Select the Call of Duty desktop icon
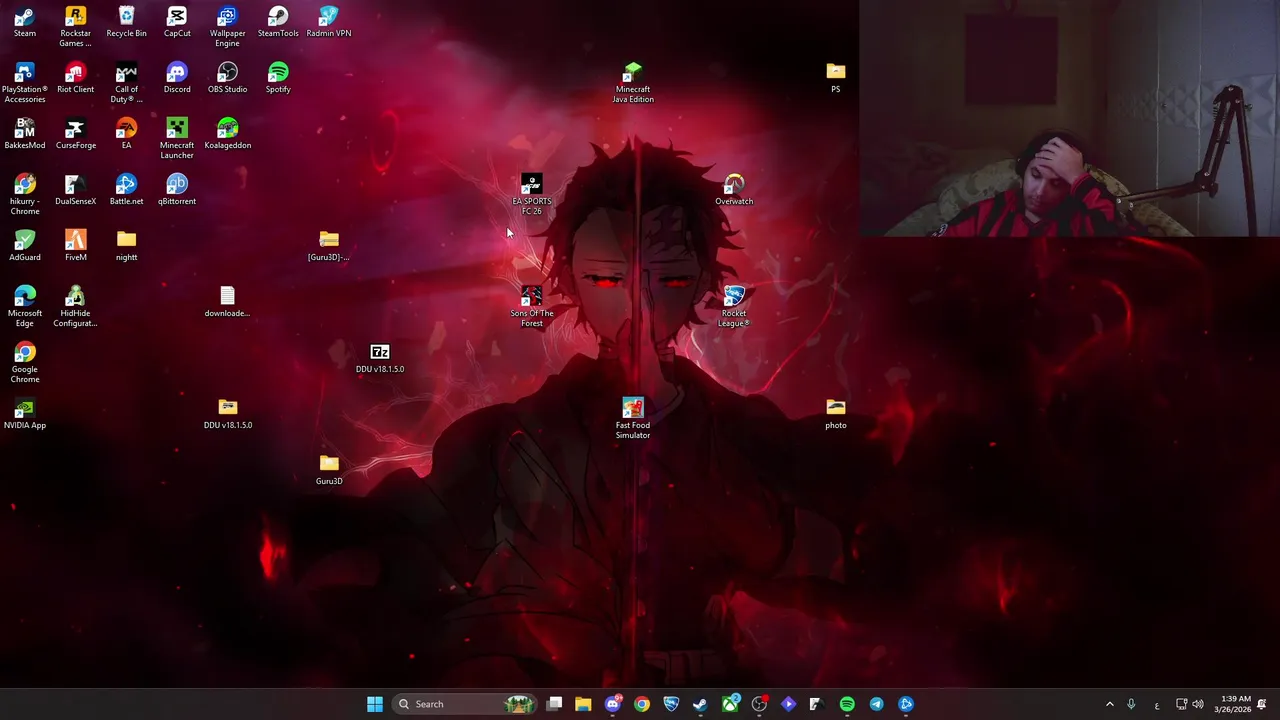This screenshot has height=720, width=1280. click(126, 83)
